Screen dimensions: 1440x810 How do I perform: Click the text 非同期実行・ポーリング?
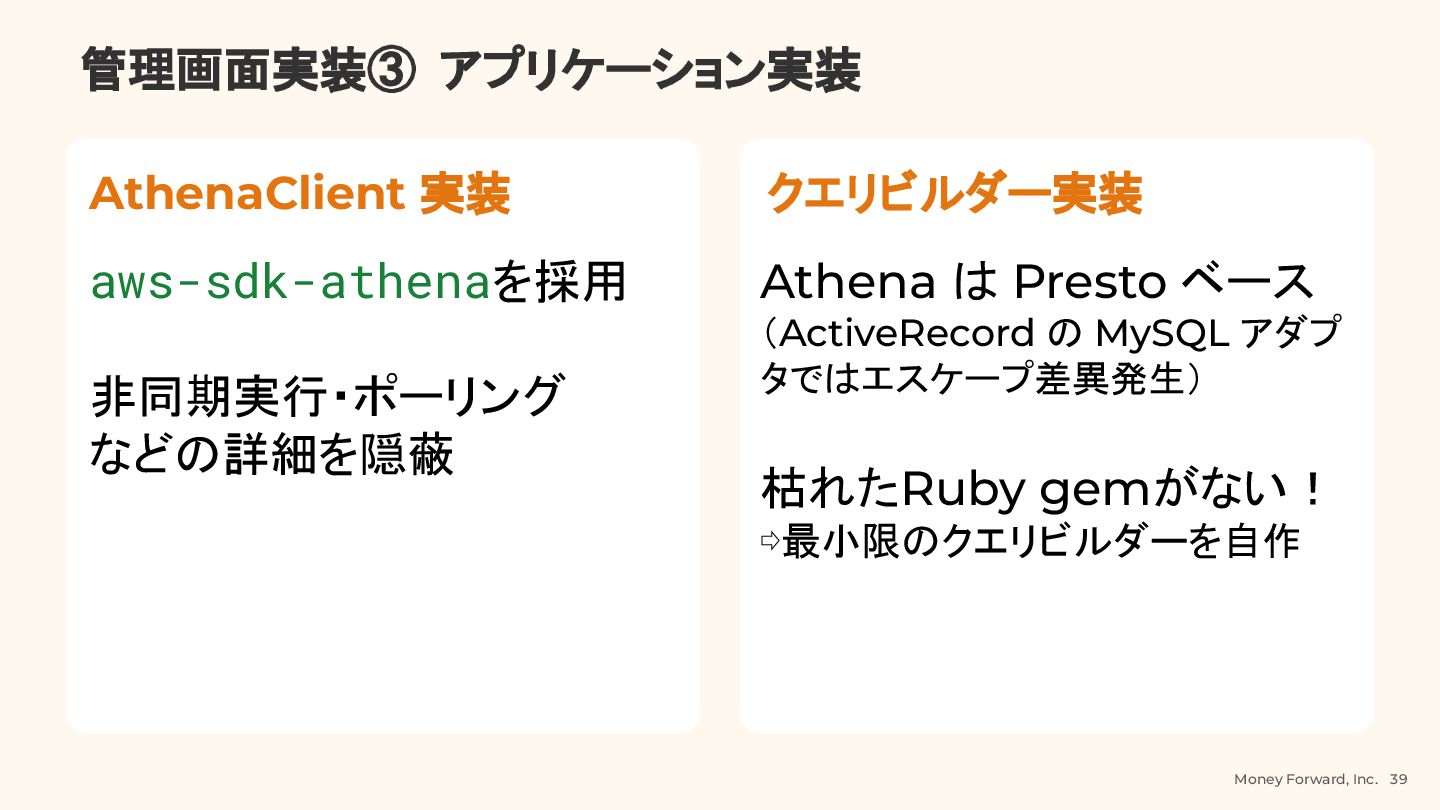[327, 395]
